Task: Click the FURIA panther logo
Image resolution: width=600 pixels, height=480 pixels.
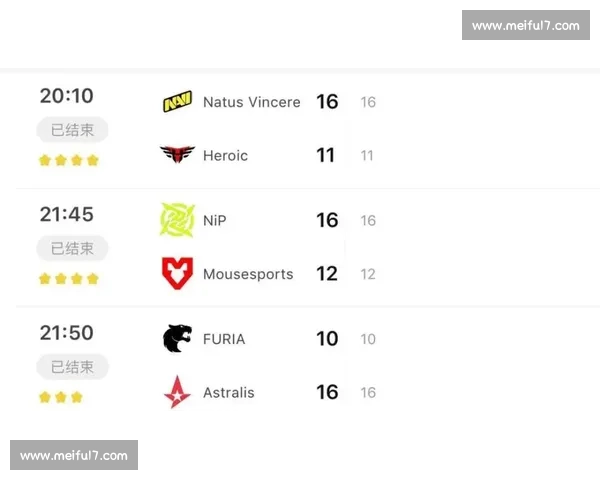Action: pyautogui.click(x=177, y=339)
